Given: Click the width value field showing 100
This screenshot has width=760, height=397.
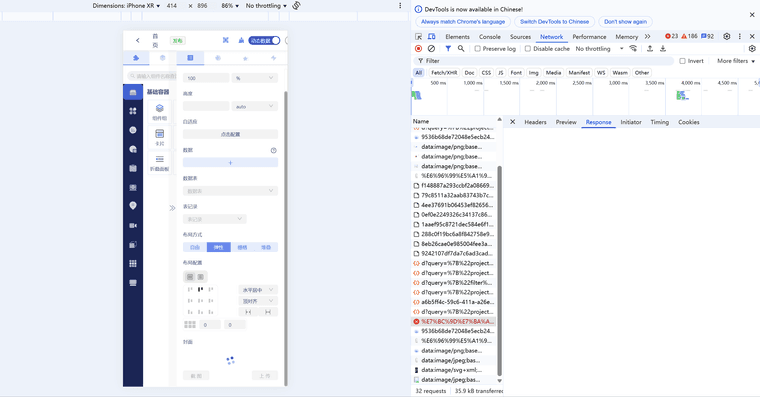Looking at the screenshot, I should coord(206,78).
